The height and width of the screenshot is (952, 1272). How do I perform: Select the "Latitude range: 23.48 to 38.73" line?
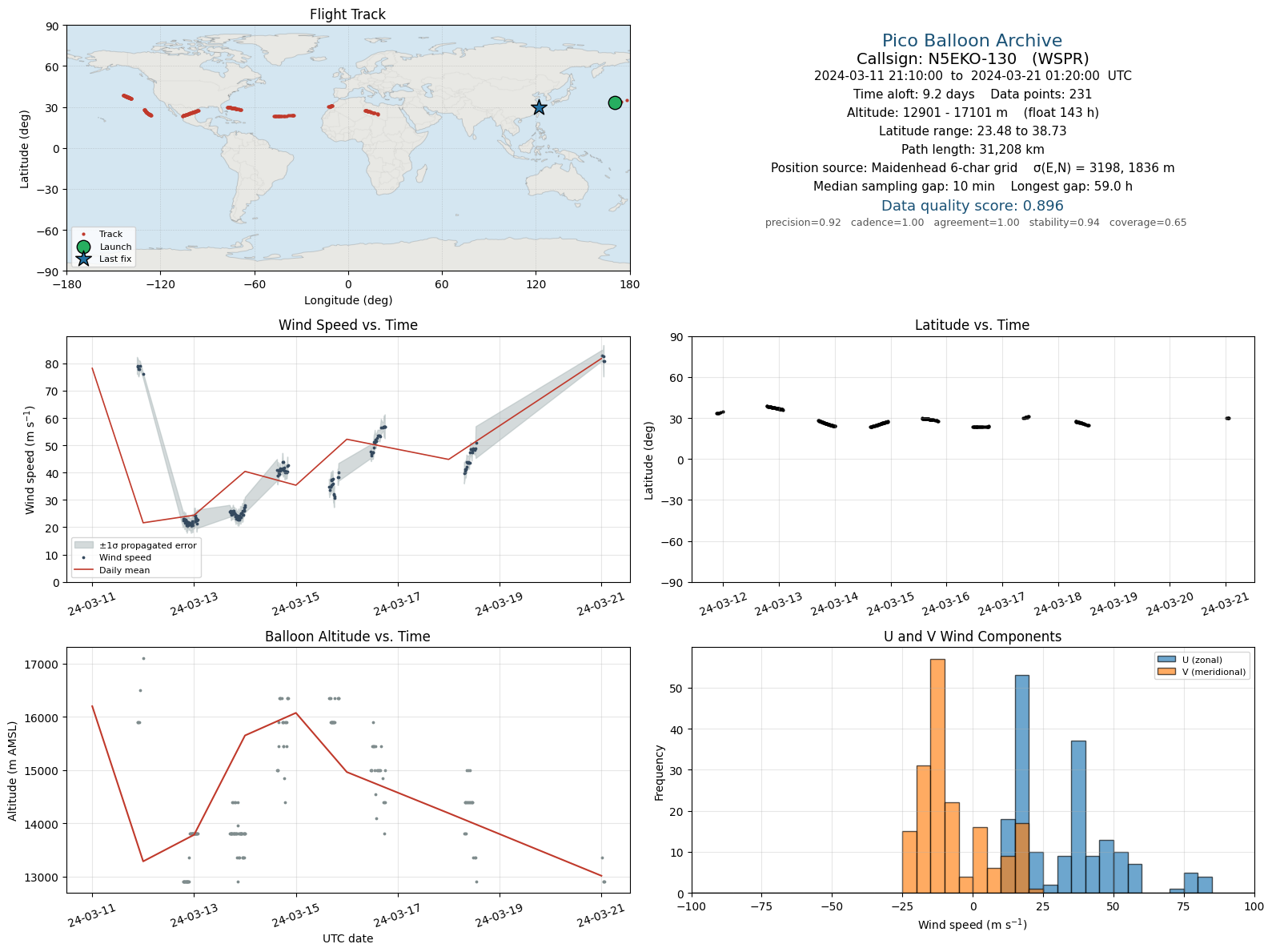973,131
